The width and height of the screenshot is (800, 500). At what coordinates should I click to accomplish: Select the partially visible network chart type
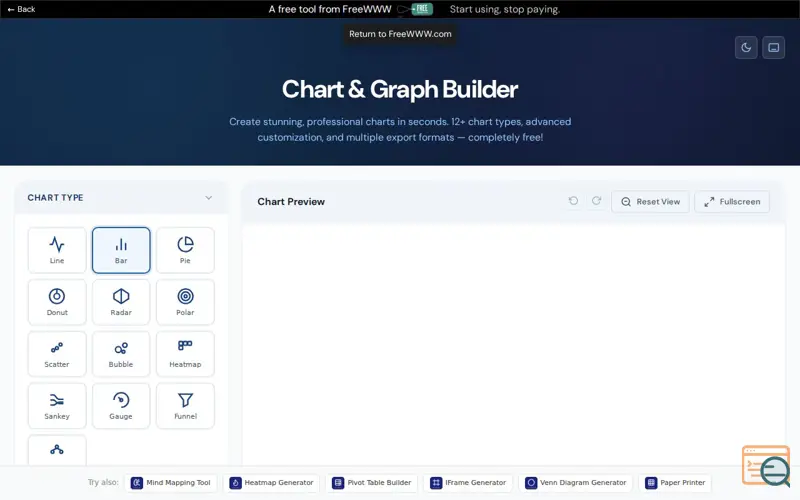click(57, 450)
